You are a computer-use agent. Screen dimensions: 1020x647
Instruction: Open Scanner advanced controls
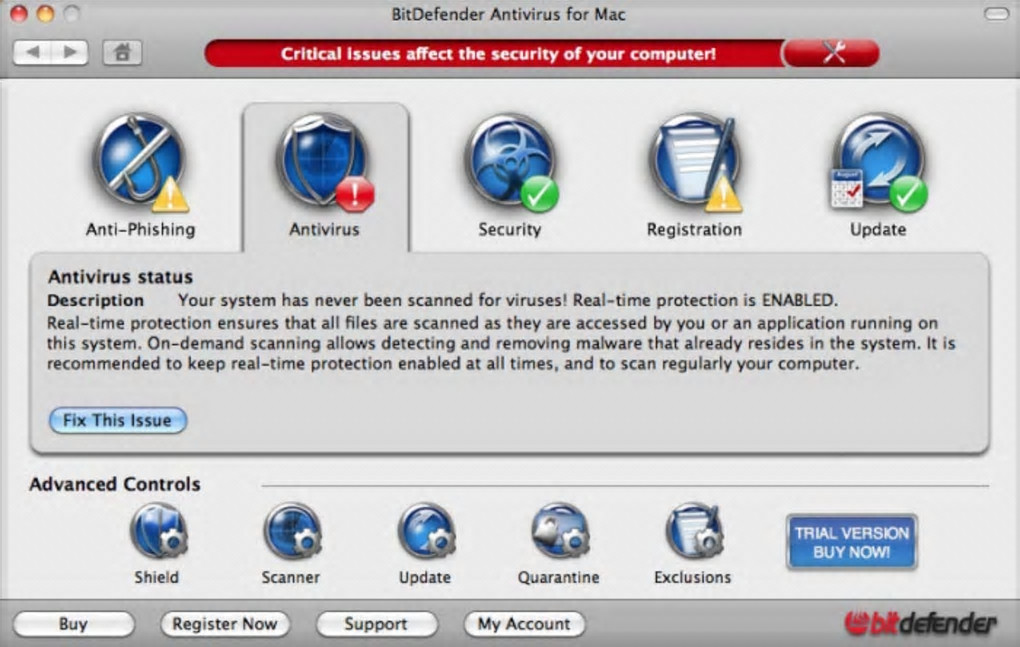pyautogui.click(x=292, y=531)
